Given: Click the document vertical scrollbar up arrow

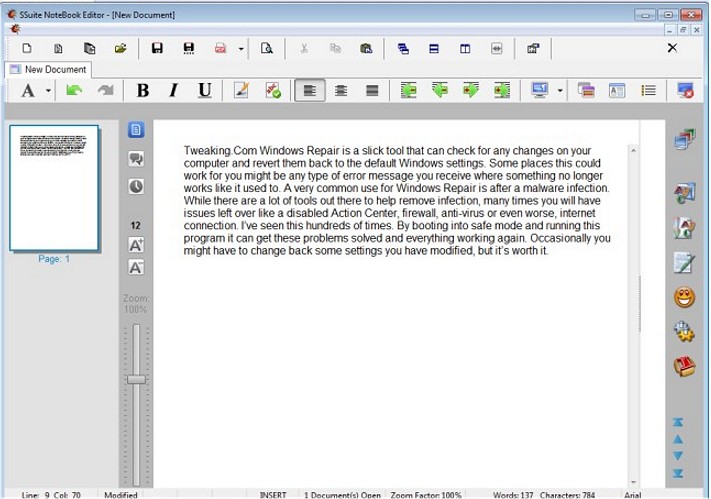Looking at the screenshot, I should click(633, 150).
